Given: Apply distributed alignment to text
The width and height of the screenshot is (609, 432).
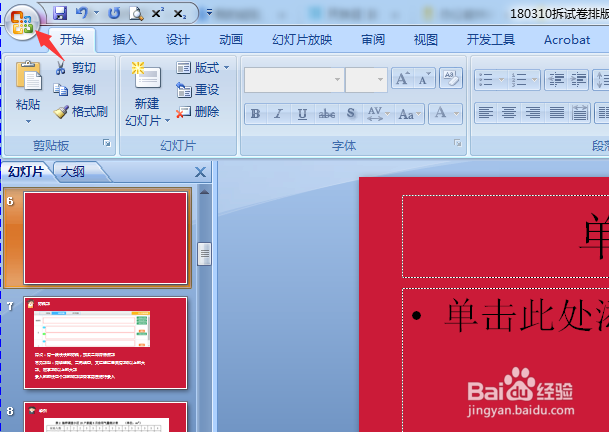Looking at the screenshot, I should point(579,113).
